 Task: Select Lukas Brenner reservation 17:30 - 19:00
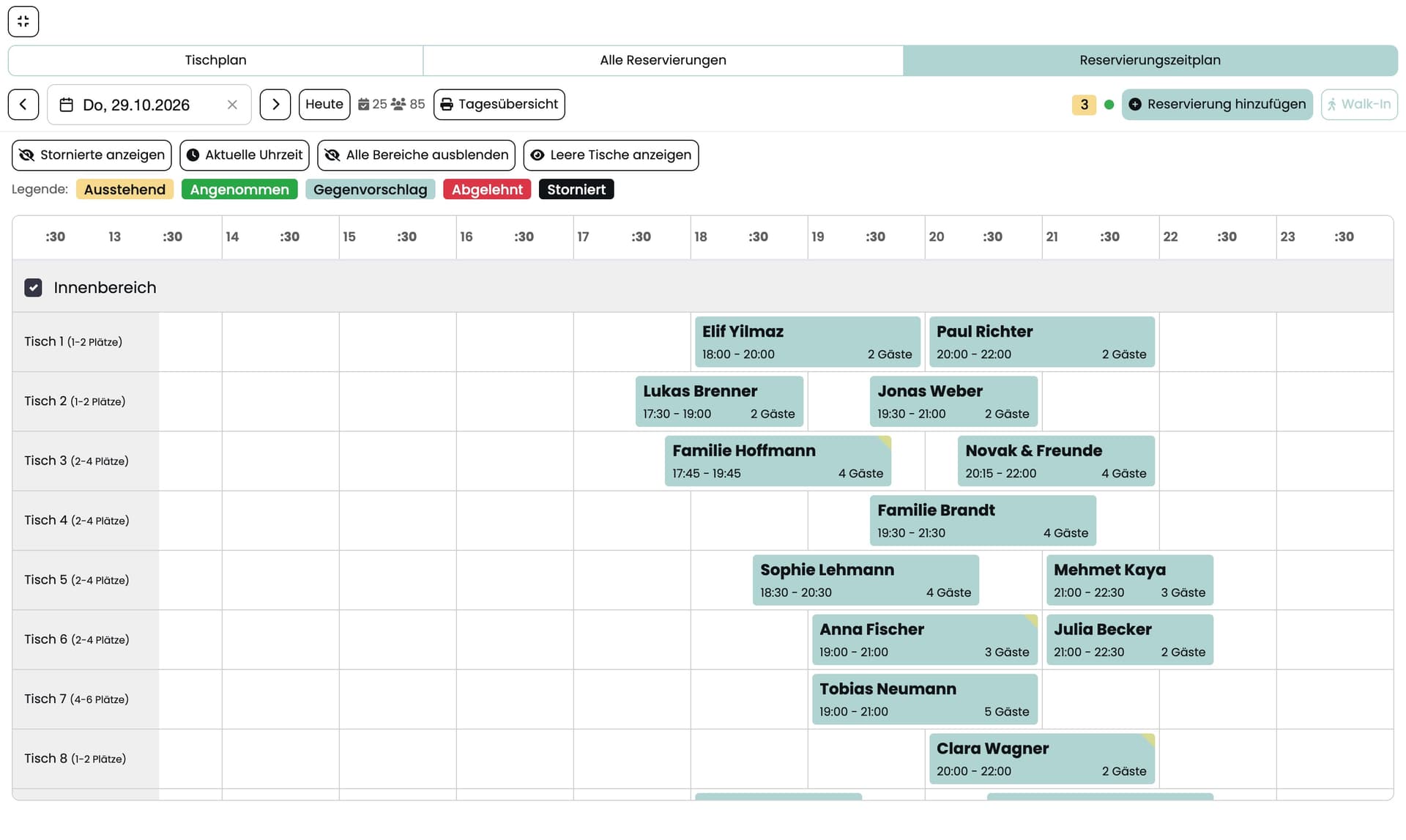click(x=719, y=401)
